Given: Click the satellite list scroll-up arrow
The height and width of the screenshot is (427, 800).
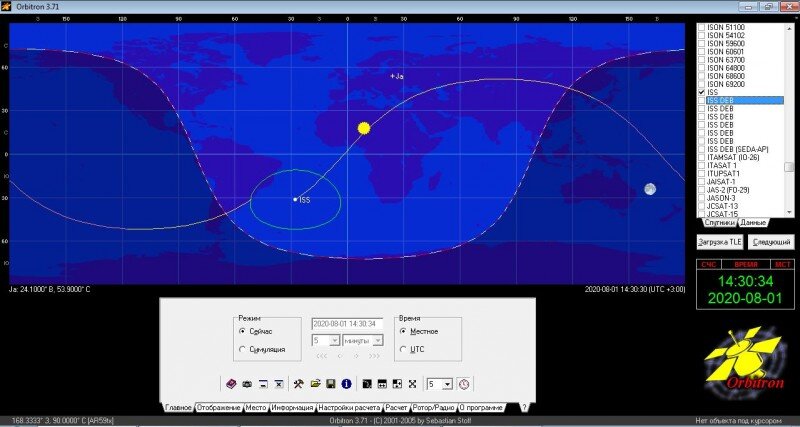Looking at the screenshot, I should click(x=789, y=27).
